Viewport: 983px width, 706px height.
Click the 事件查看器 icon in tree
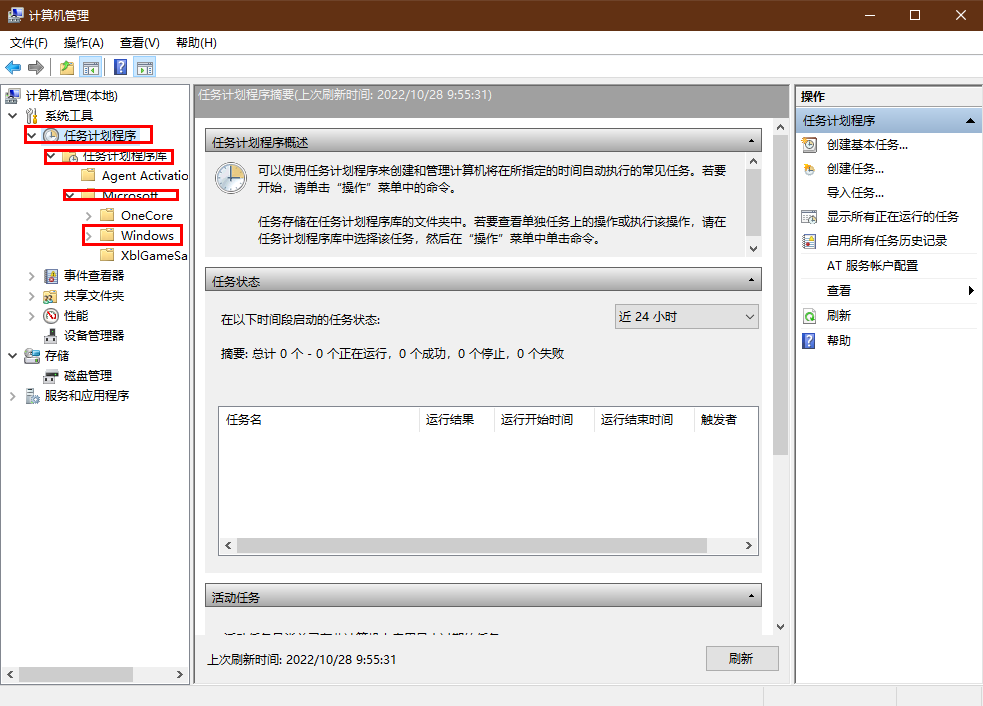pos(51,276)
